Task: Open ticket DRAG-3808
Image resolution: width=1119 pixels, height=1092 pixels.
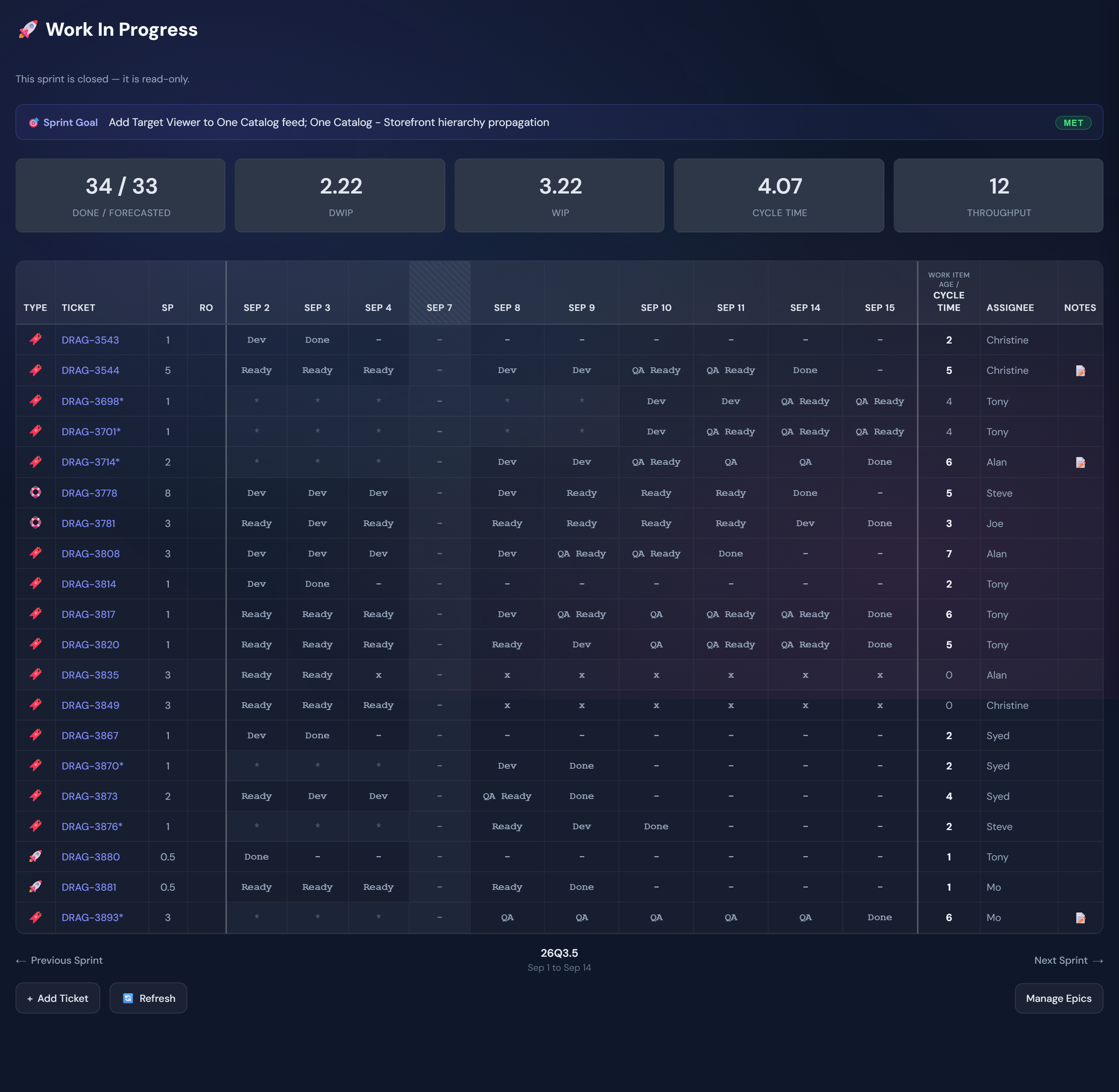Action: pos(91,554)
